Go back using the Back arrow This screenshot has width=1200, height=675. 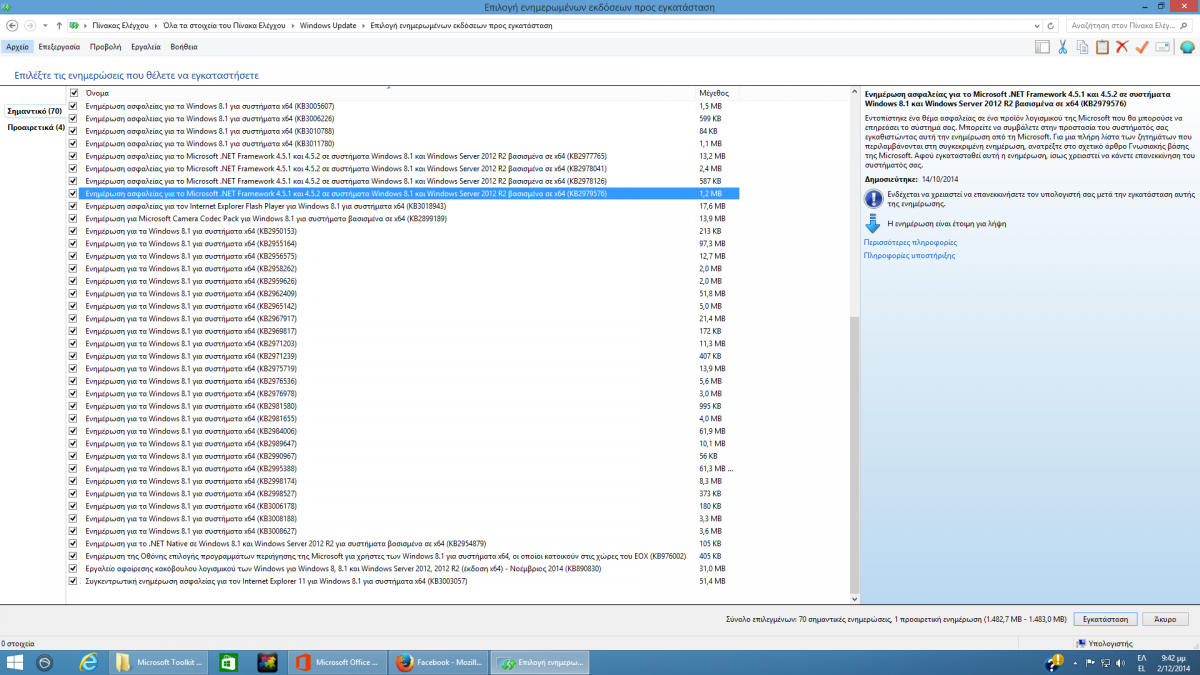11,24
